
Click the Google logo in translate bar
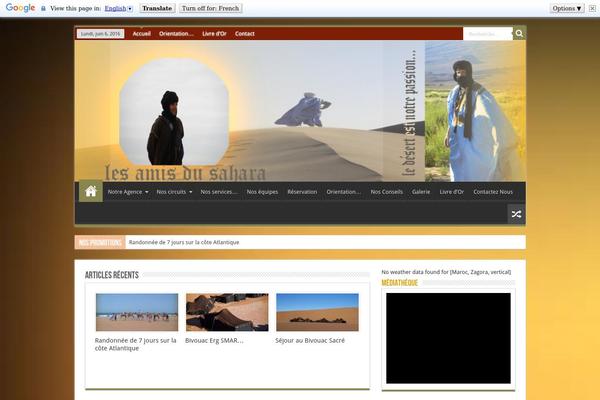click(x=20, y=8)
